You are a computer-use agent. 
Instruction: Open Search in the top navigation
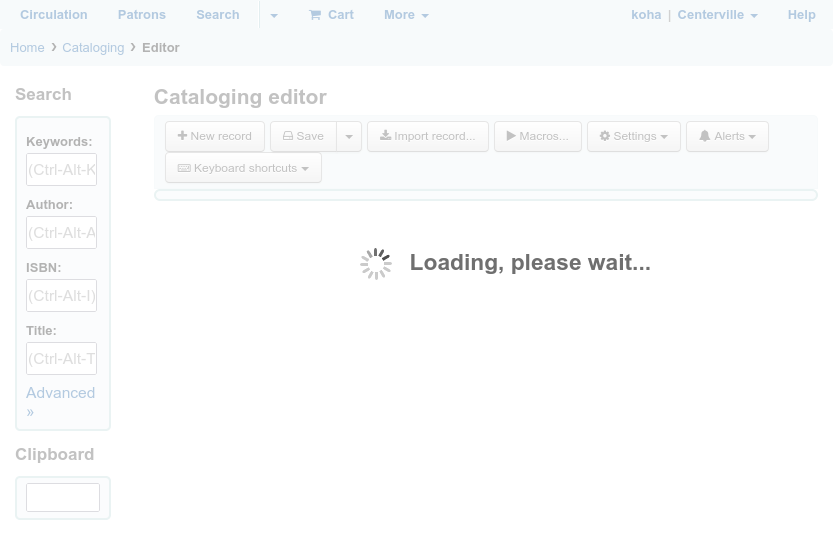point(218,15)
